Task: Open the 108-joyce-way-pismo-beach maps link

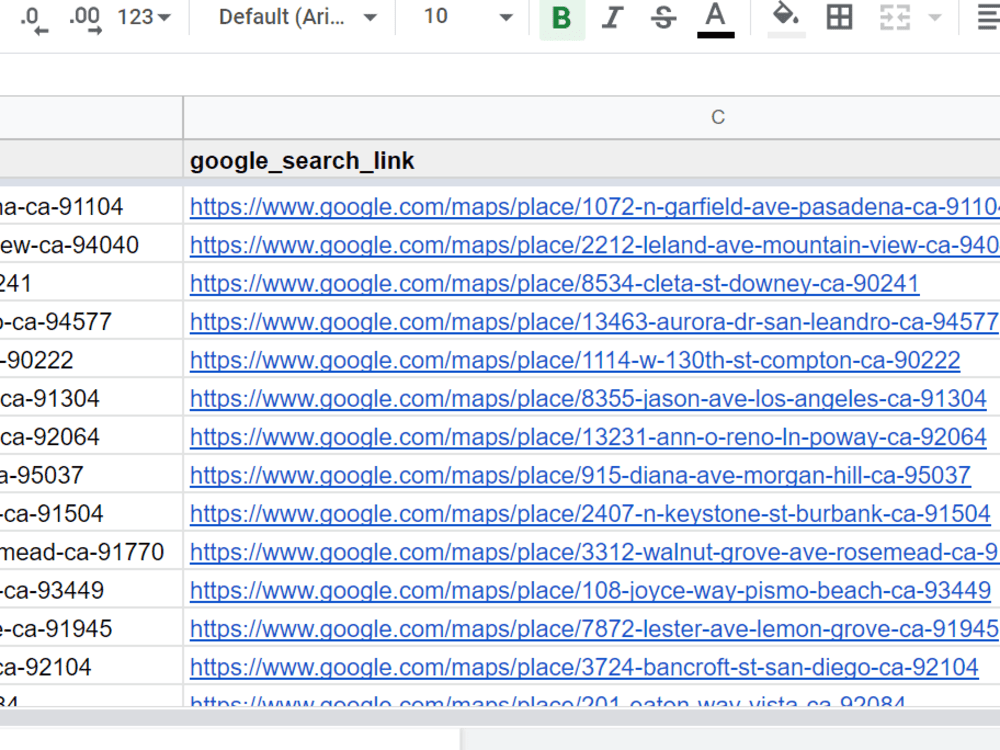Action: 590,590
